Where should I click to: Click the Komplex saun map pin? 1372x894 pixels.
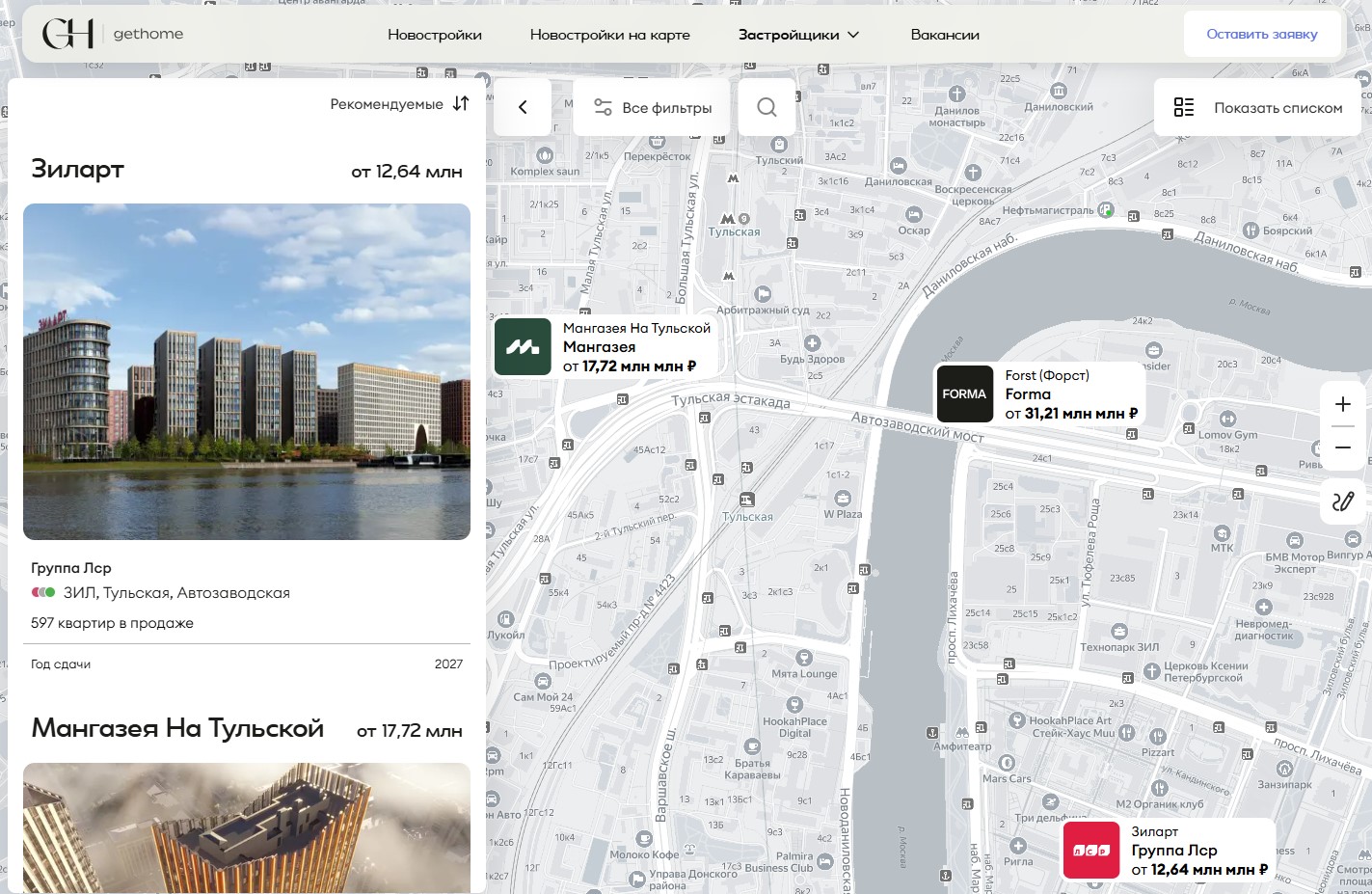point(544,155)
